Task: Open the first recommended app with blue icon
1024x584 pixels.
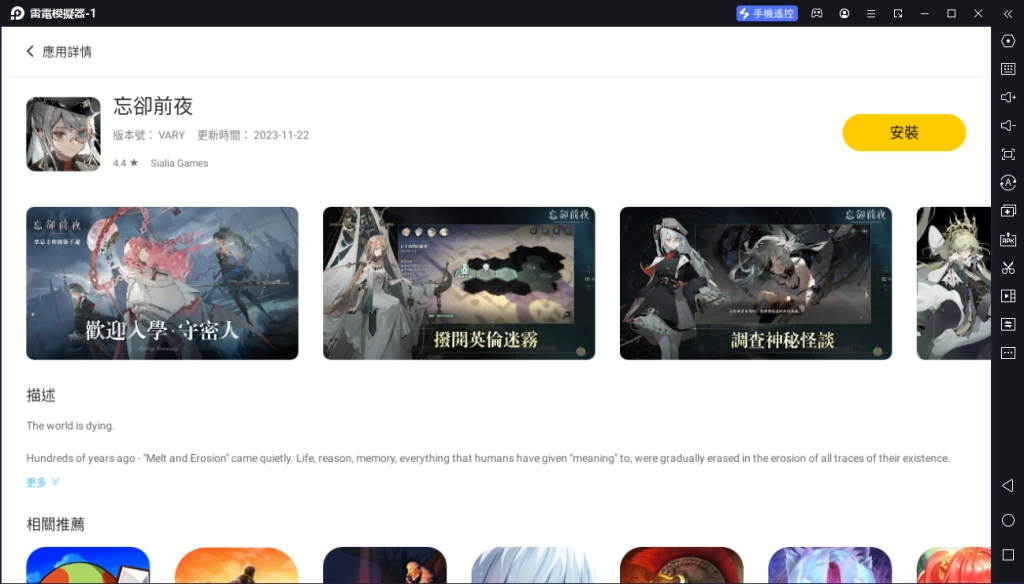Action: (x=88, y=565)
